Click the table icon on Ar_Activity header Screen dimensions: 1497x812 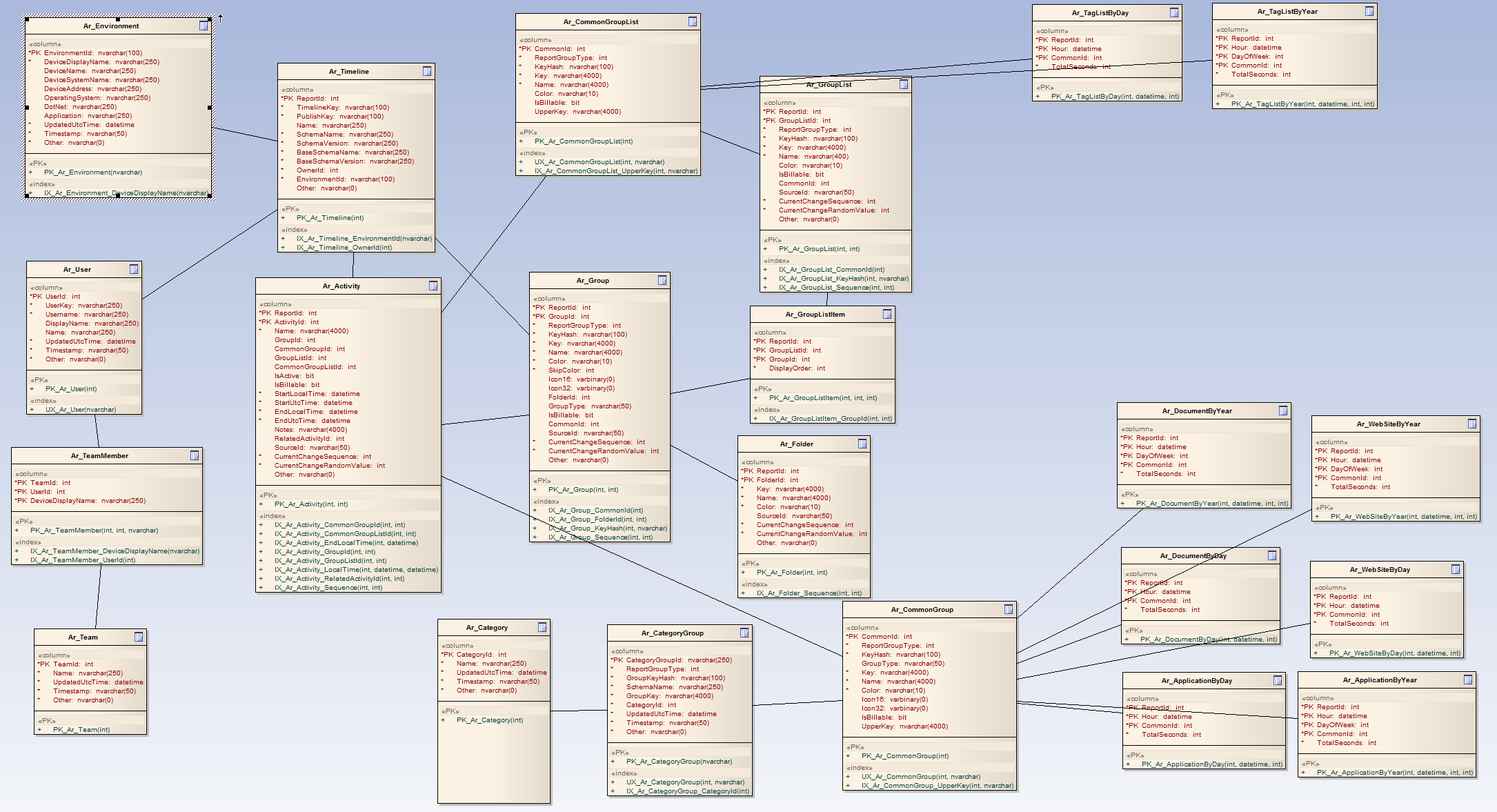click(x=433, y=286)
